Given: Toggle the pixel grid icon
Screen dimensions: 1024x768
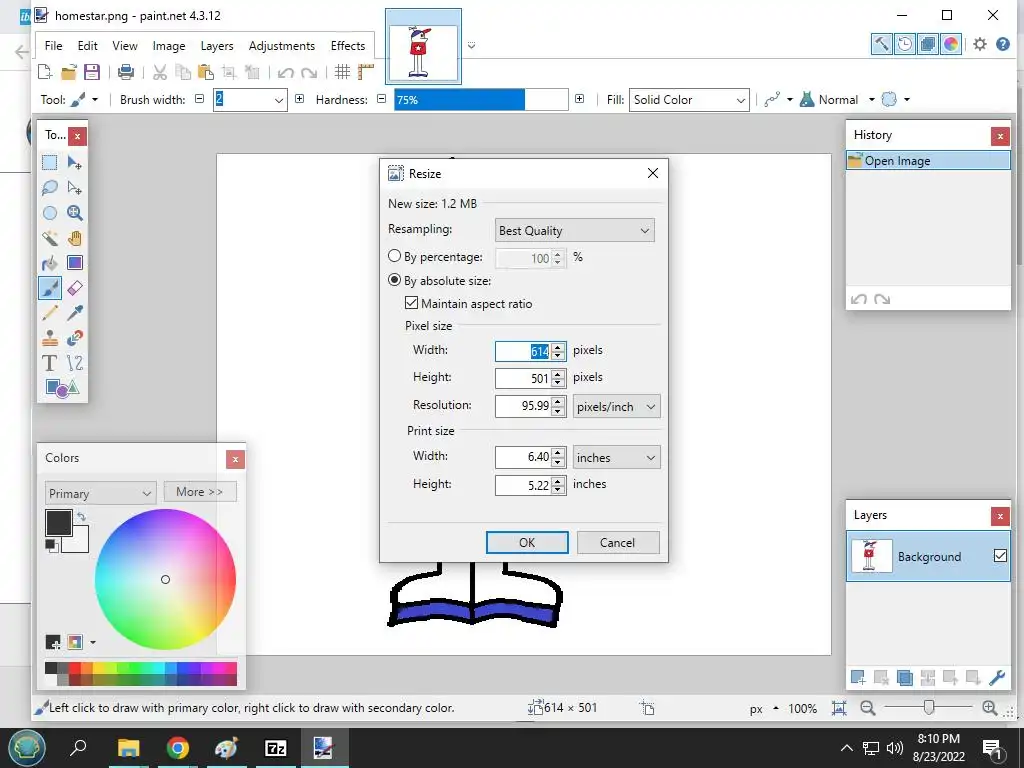Looking at the screenshot, I should [x=342, y=72].
